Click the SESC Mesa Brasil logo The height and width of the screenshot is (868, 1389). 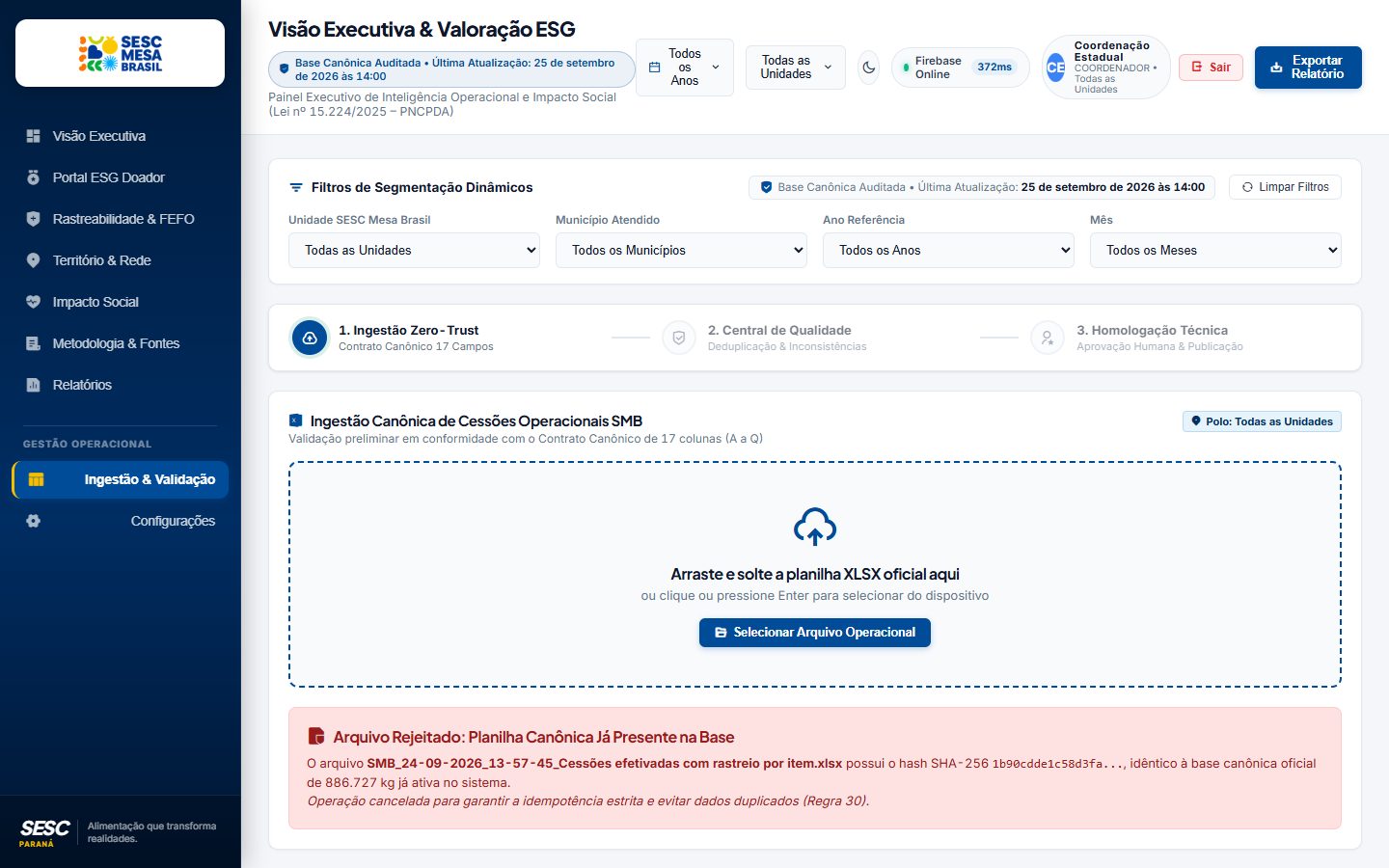pos(121,53)
